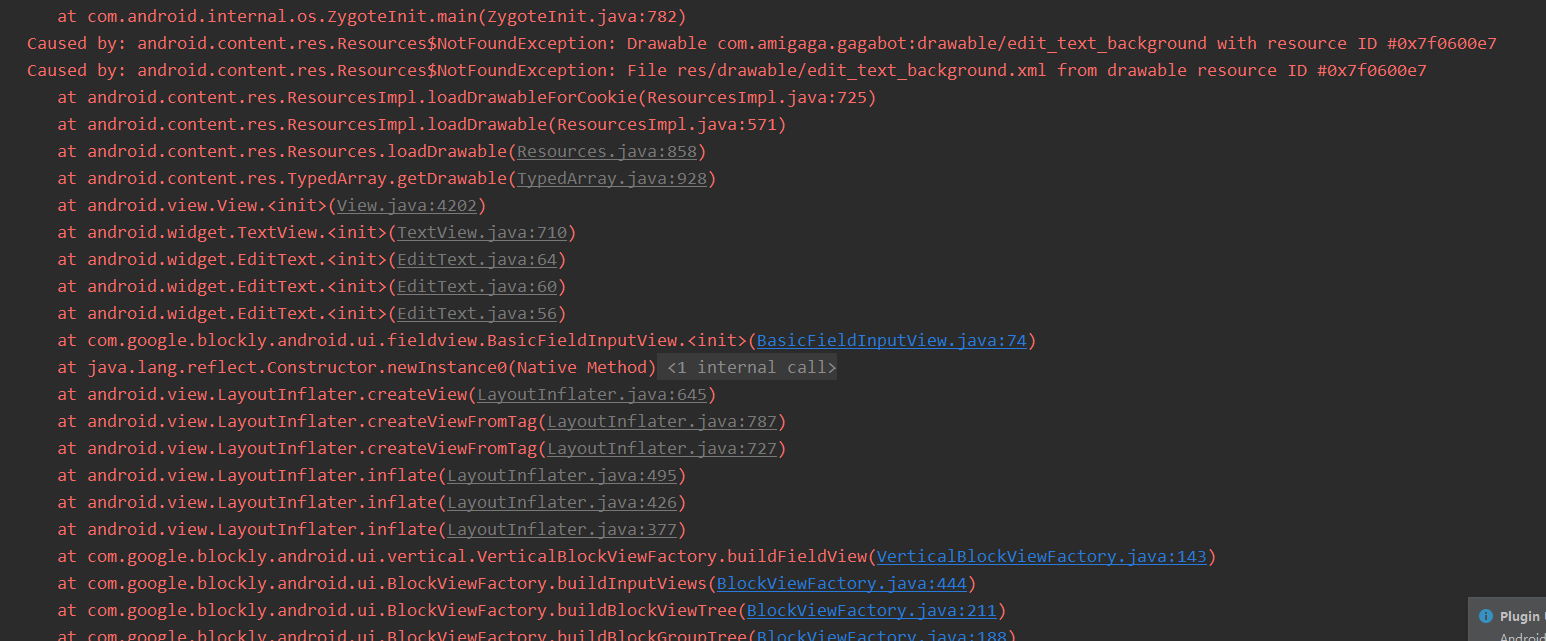Image resolution: width=1546 pixels, height=641 pixels.
Task: Open the EditText.java:64 link
Action: [x=477, y=260]
